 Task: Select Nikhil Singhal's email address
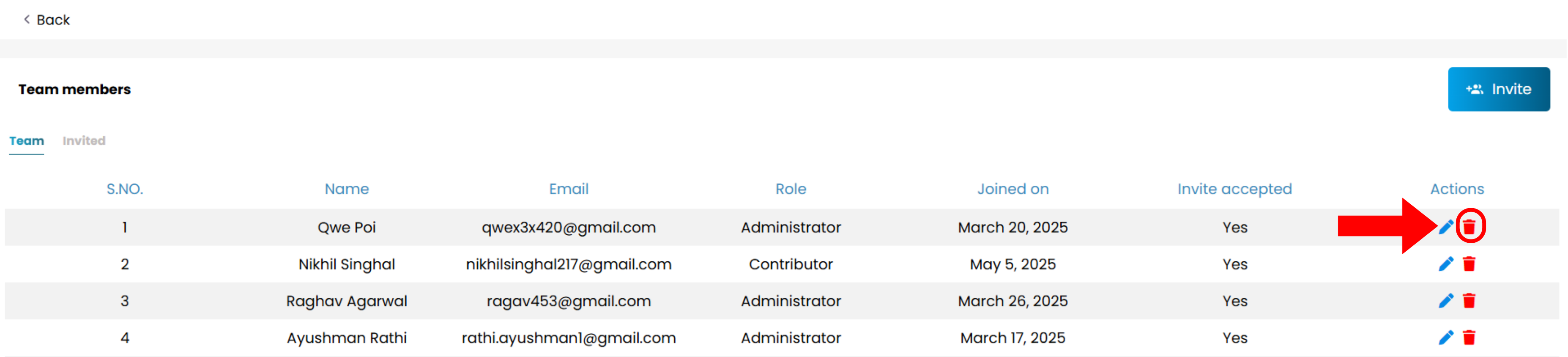point(569,264)
